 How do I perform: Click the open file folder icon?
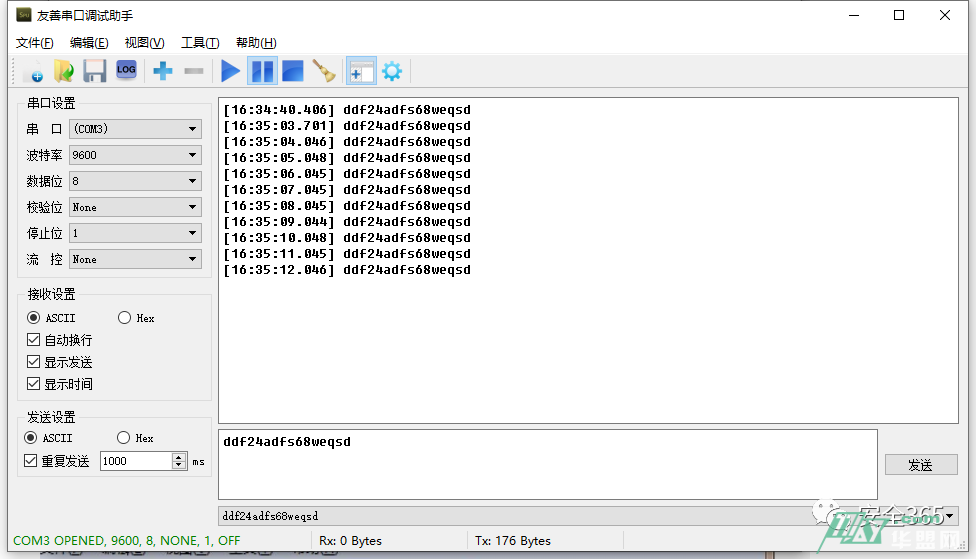[x=63, y=71]
